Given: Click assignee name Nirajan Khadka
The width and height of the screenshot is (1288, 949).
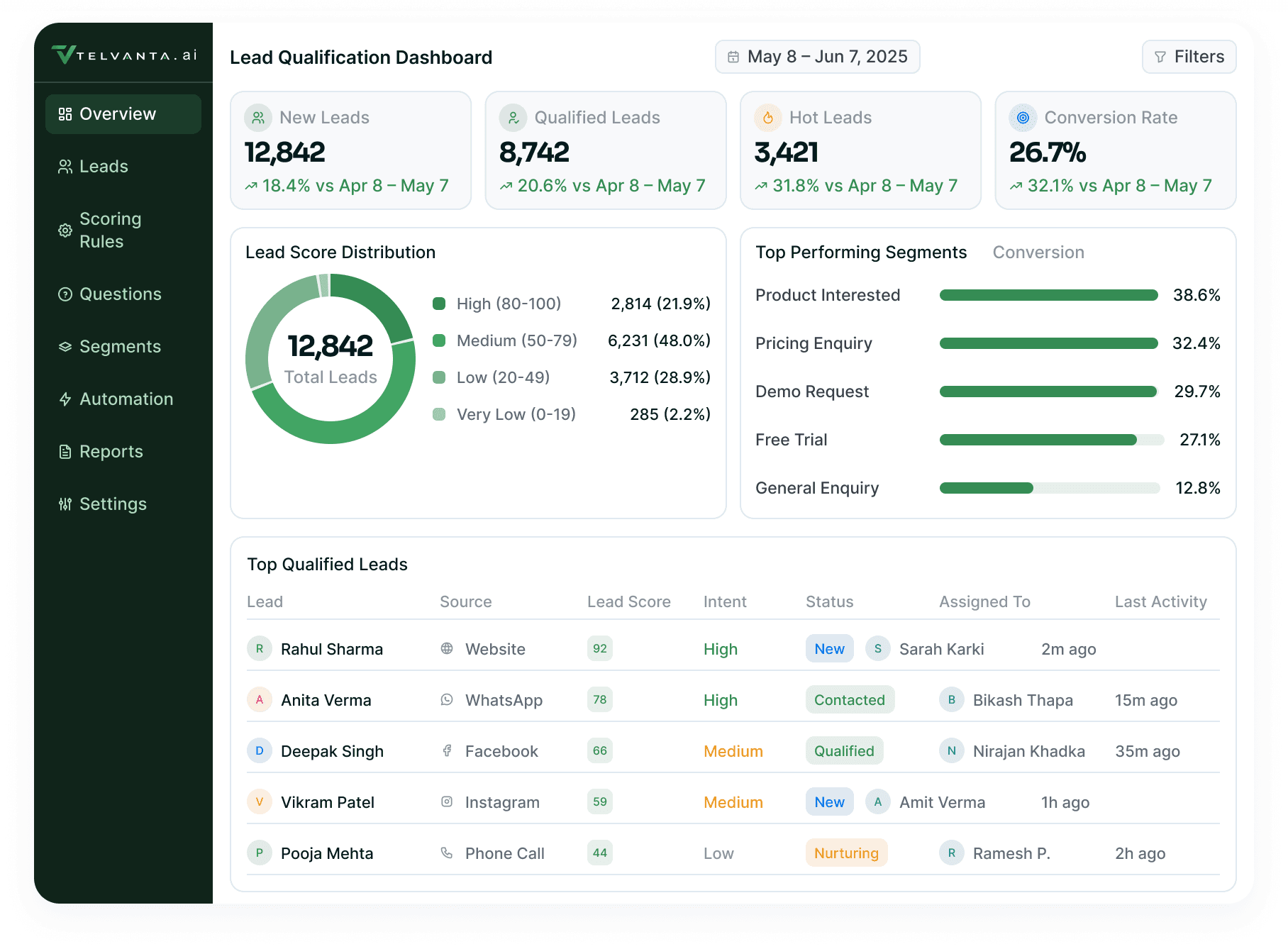Looking at the screenshot, I should [1029, 751].
